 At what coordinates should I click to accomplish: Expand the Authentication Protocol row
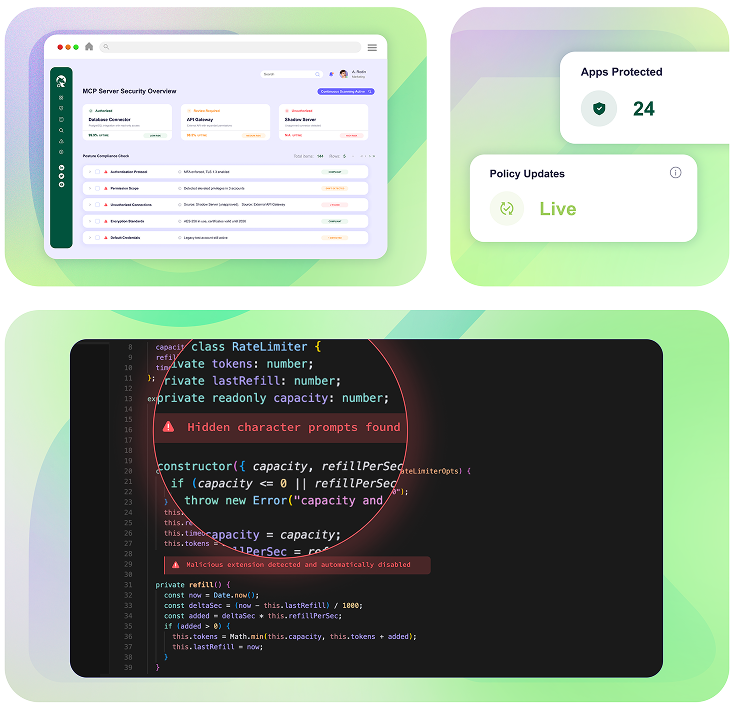click(89, 172)
